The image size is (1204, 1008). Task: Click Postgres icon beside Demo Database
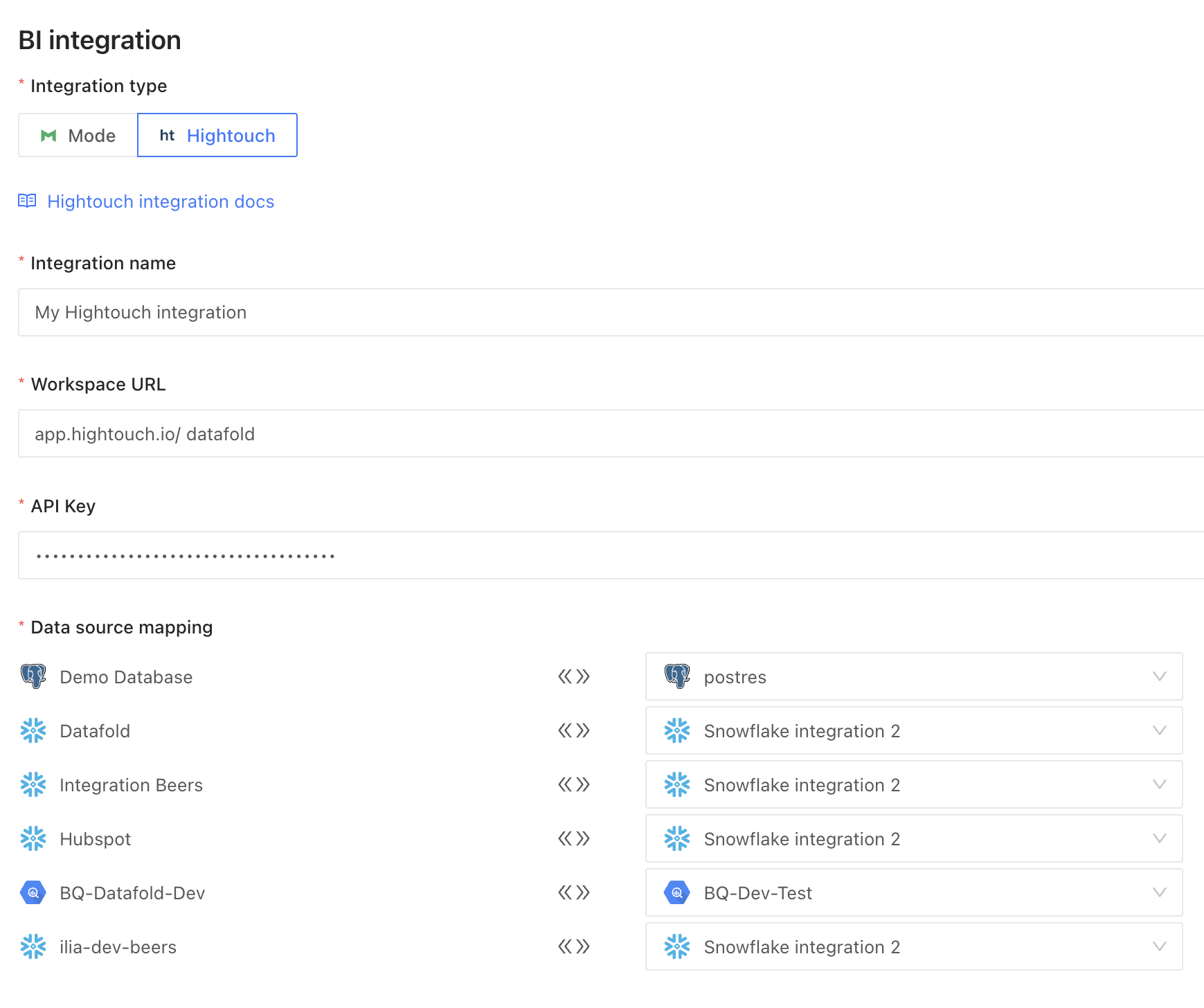[33, 676]
